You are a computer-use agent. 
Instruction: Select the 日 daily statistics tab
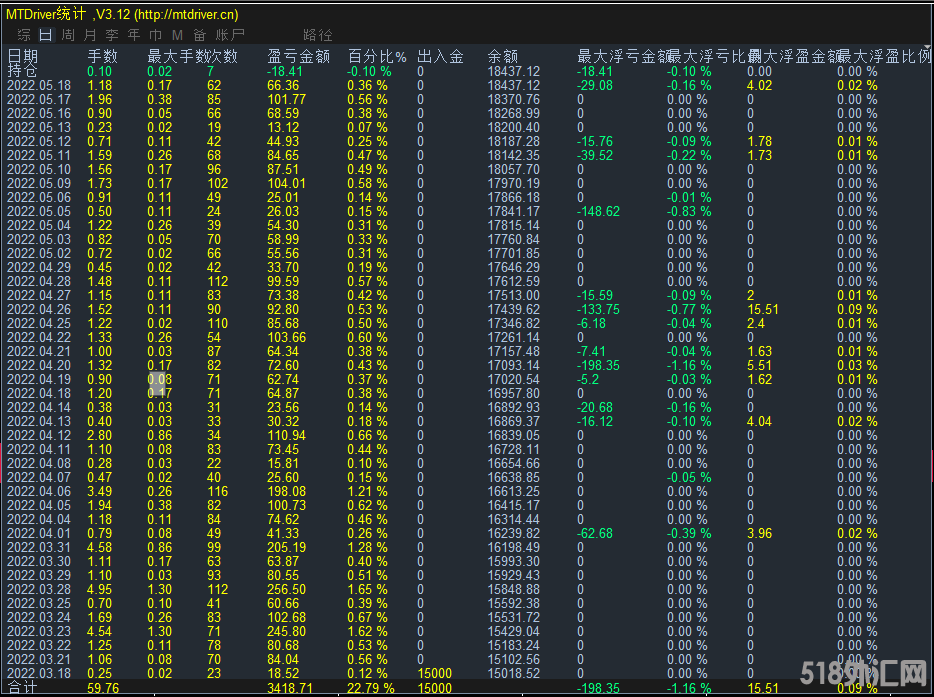coord(46,34)
